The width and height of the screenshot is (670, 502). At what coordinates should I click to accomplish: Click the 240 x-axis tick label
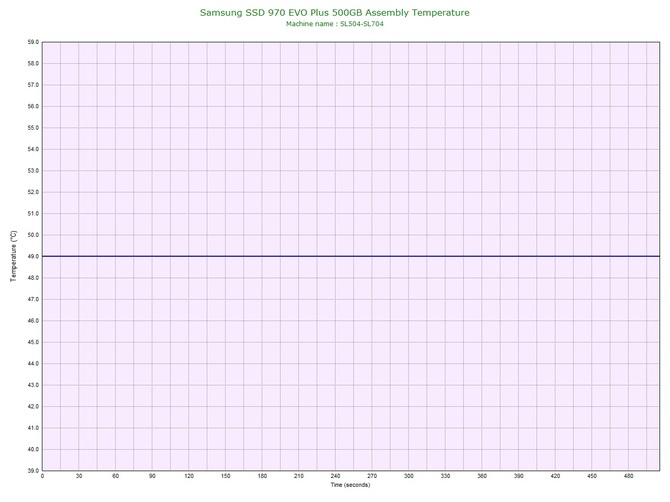click(x=335, y=476)
